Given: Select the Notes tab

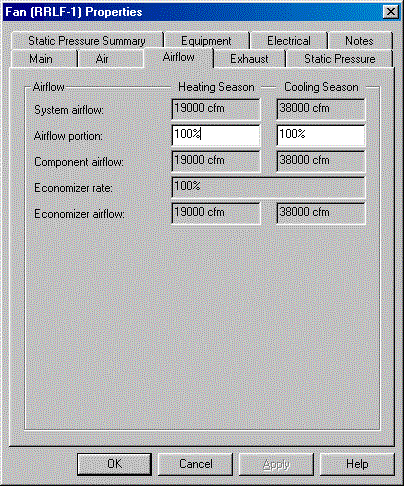Looking at the screenshot, I should coord(359,41).
